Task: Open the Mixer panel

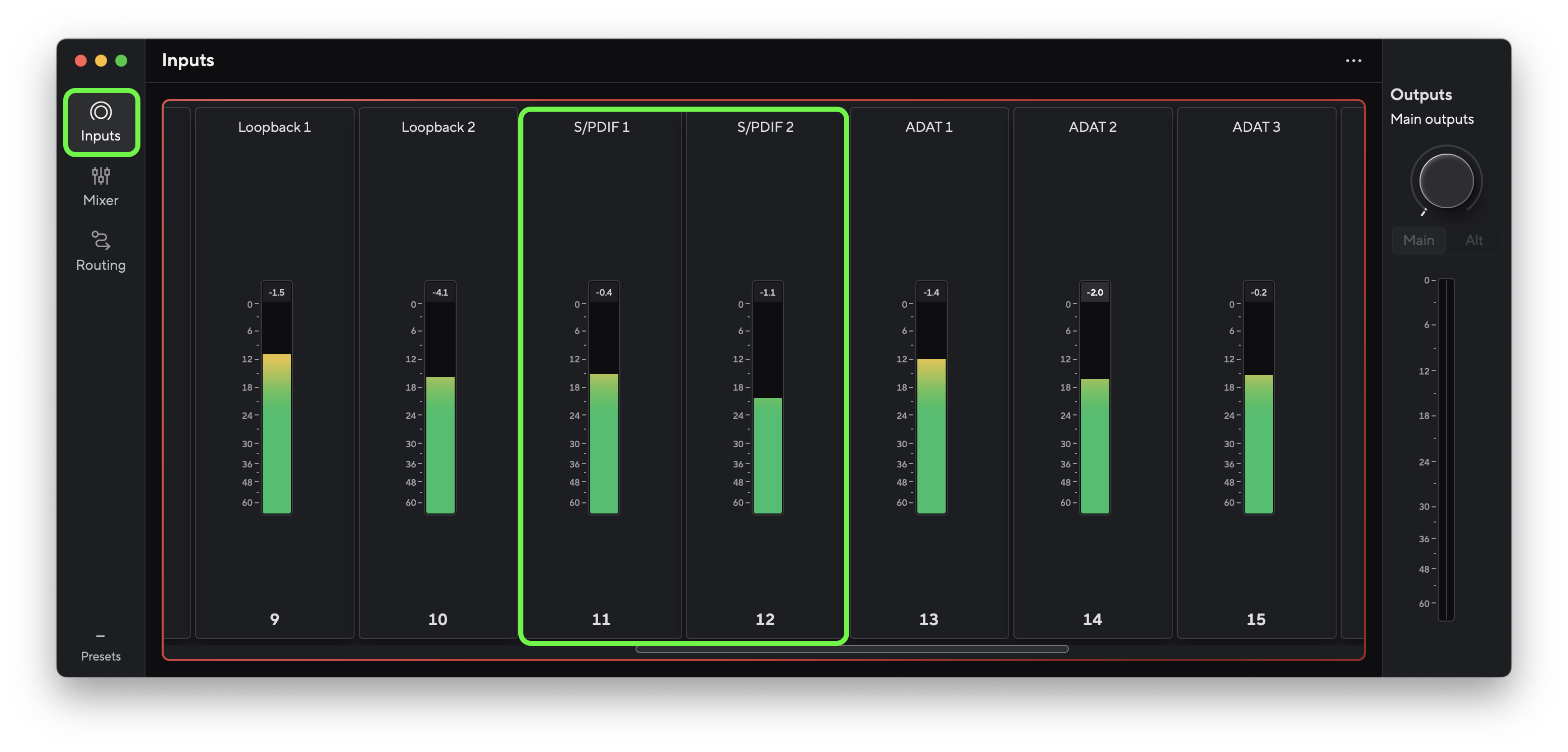Action: point(101,185)
